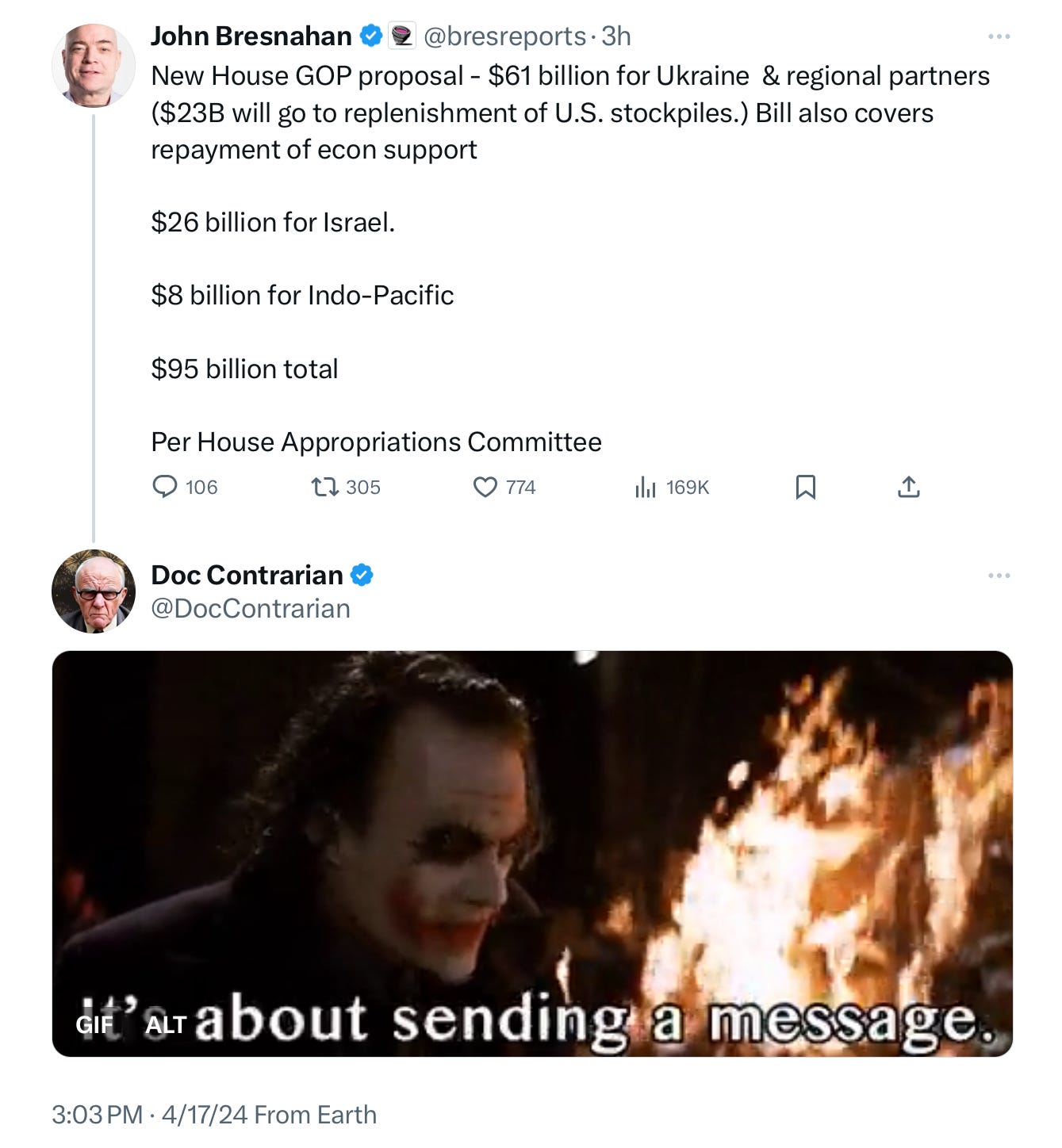Open the Doc Contrarian display name
The width and height of the screenshot is (1062, 1148).
pyautogui.click(x=247, y=575)
